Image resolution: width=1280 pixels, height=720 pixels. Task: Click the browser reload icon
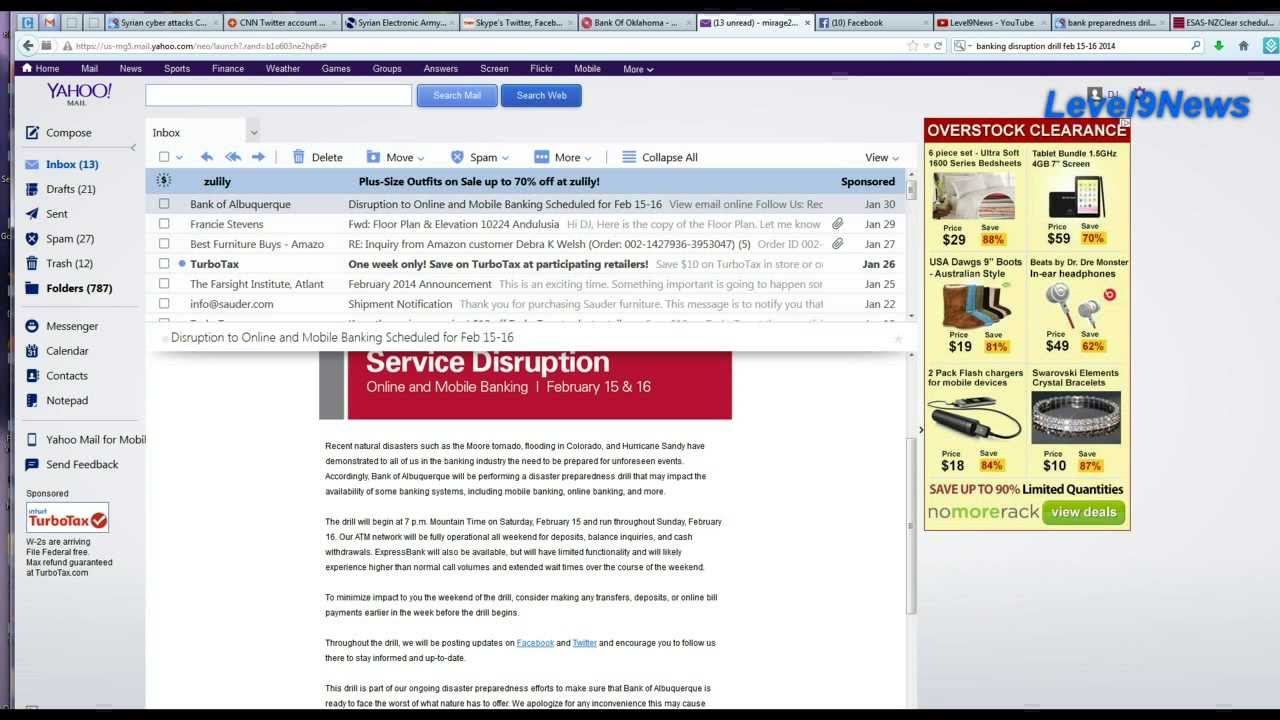coord(938,45)
